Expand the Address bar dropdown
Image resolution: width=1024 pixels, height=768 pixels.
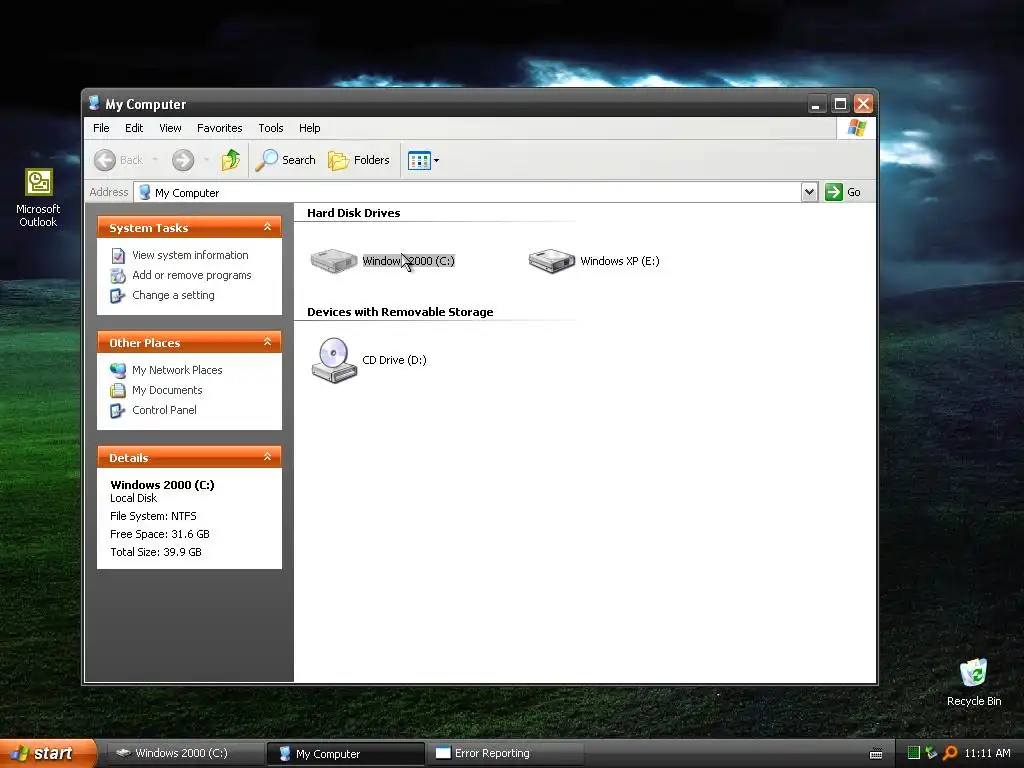point(809,192)
